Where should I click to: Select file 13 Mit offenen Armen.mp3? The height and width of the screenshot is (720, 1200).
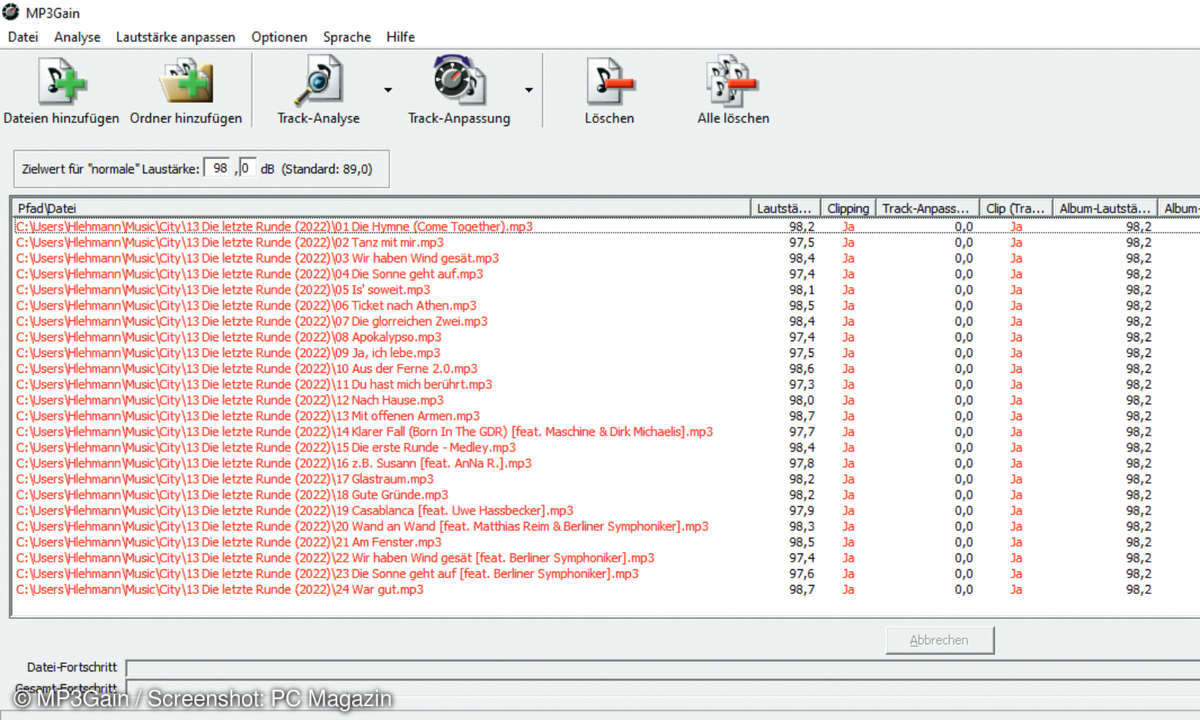click(248, 416)
